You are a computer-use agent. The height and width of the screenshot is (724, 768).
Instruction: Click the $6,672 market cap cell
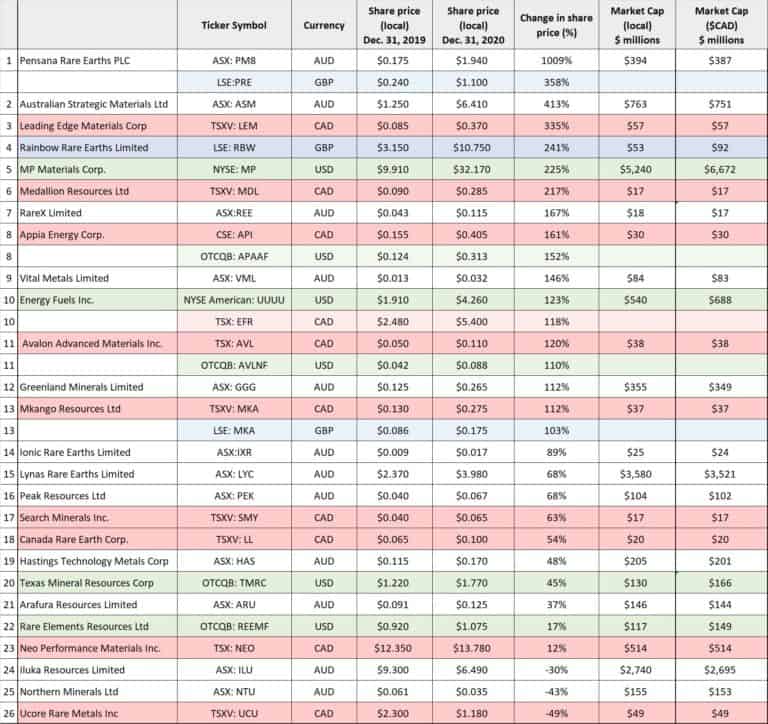721,169
